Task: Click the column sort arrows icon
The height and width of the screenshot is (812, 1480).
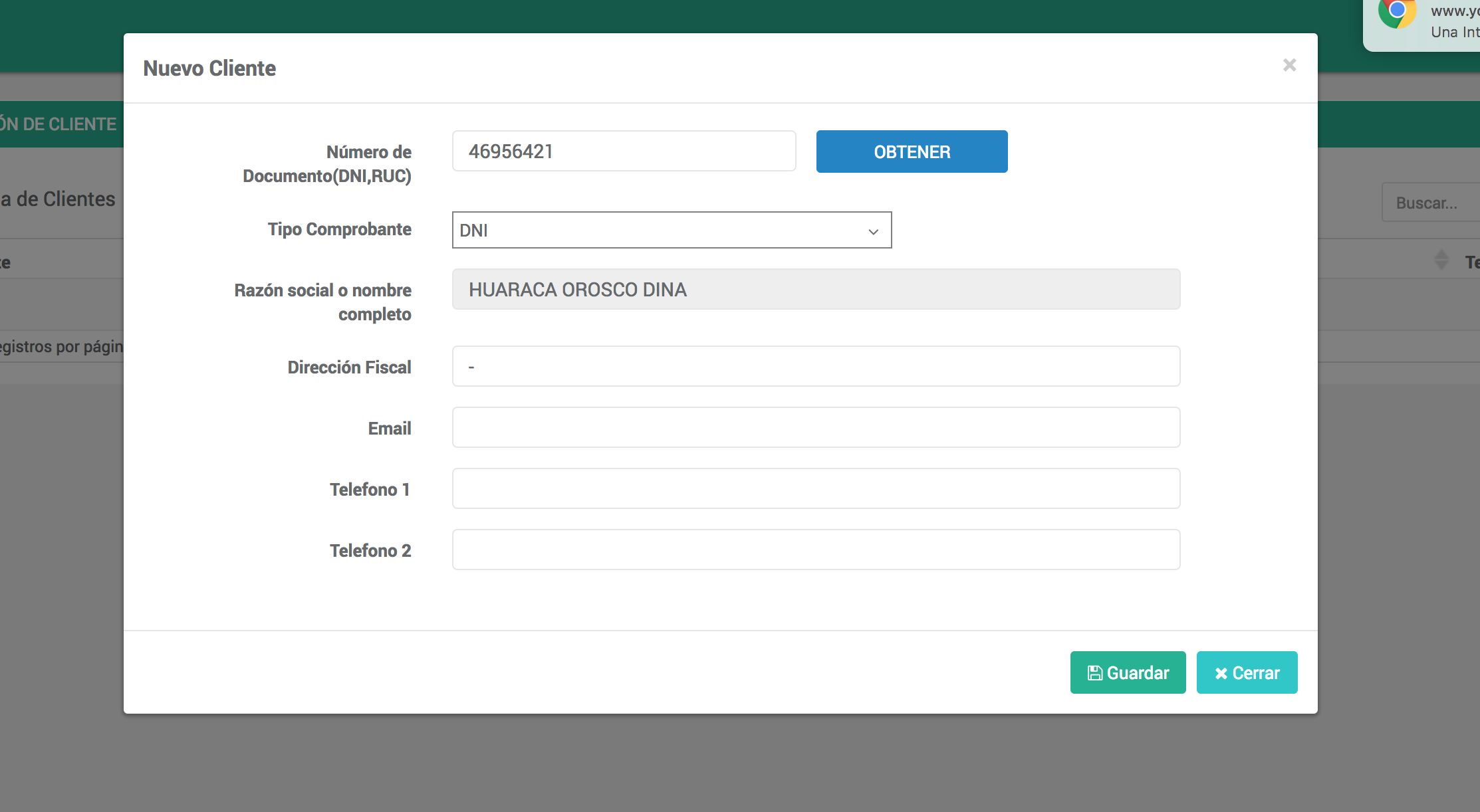Action: point(1441,259)
